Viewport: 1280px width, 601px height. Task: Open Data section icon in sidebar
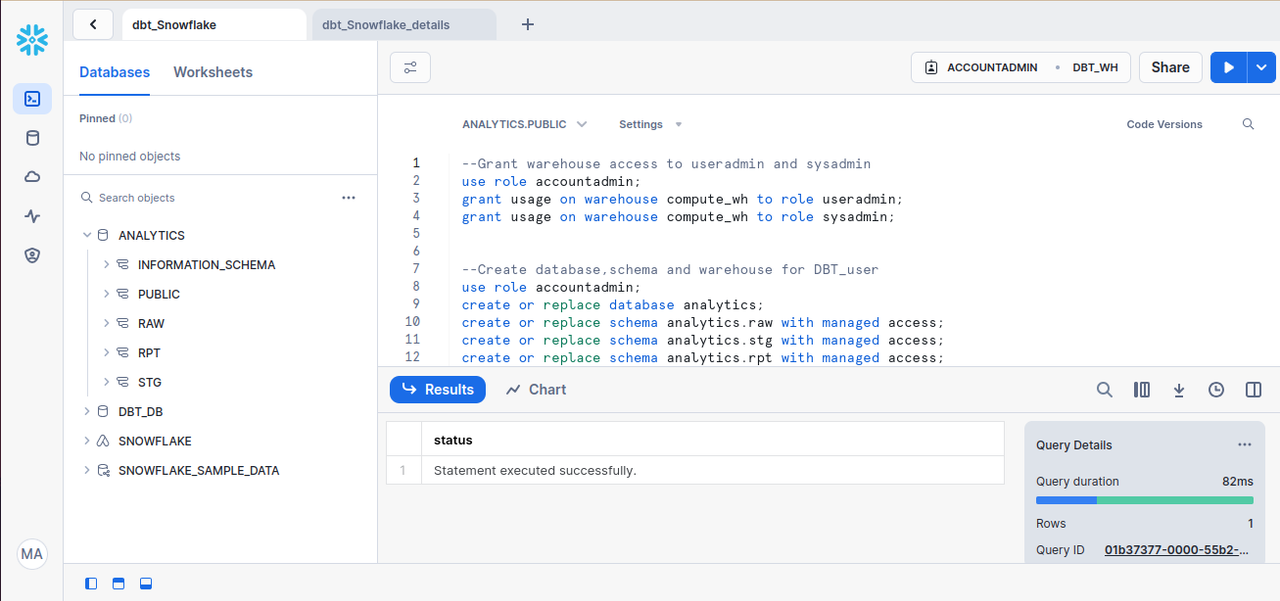tap(32, 138)
